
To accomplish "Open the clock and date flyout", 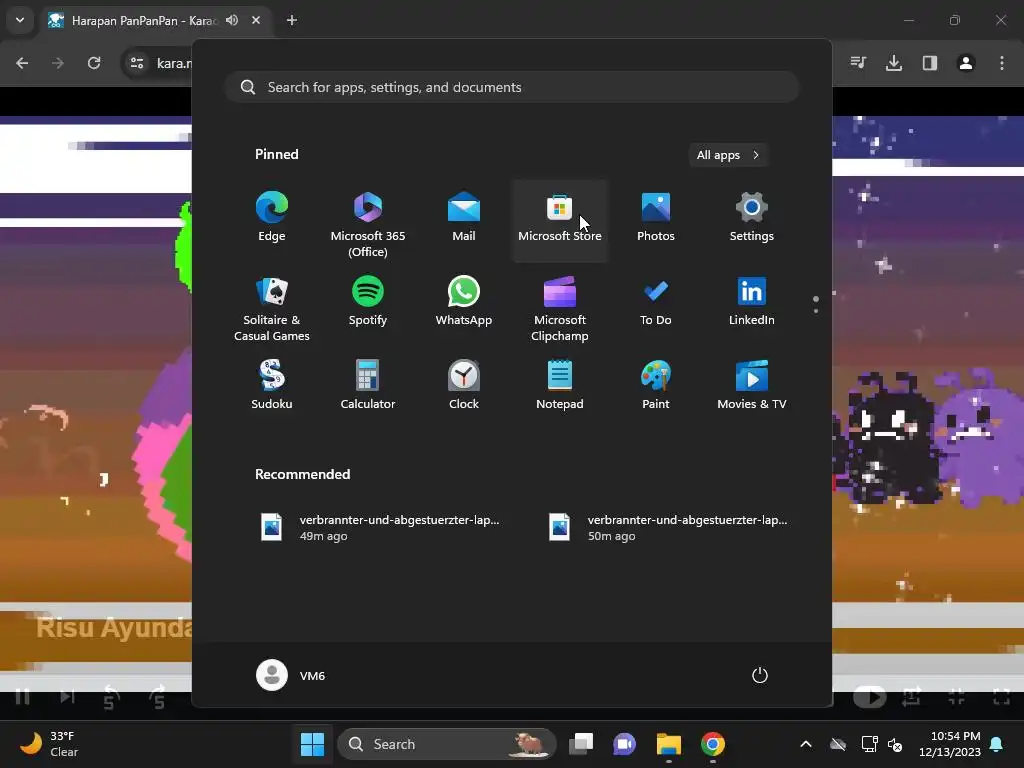I will click(x=950, y=744).
